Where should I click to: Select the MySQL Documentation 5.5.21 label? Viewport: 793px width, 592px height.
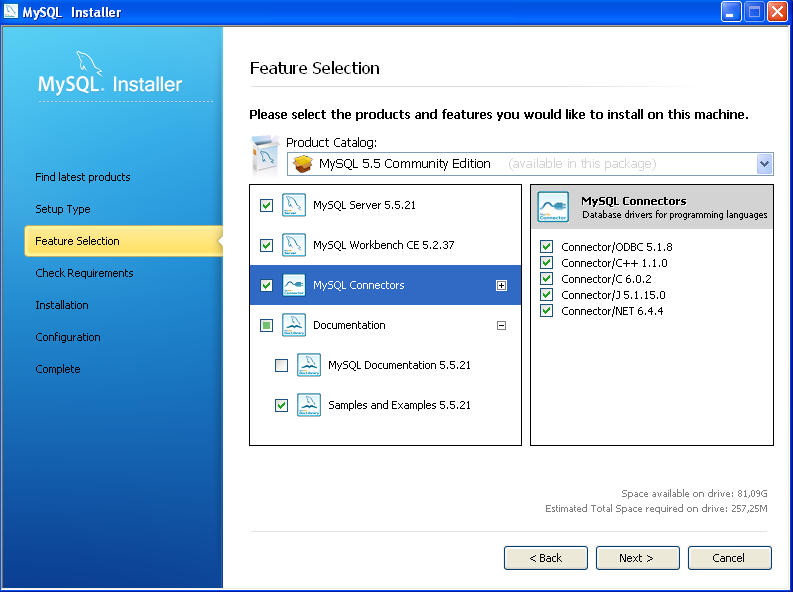click(x=399, y=365)
